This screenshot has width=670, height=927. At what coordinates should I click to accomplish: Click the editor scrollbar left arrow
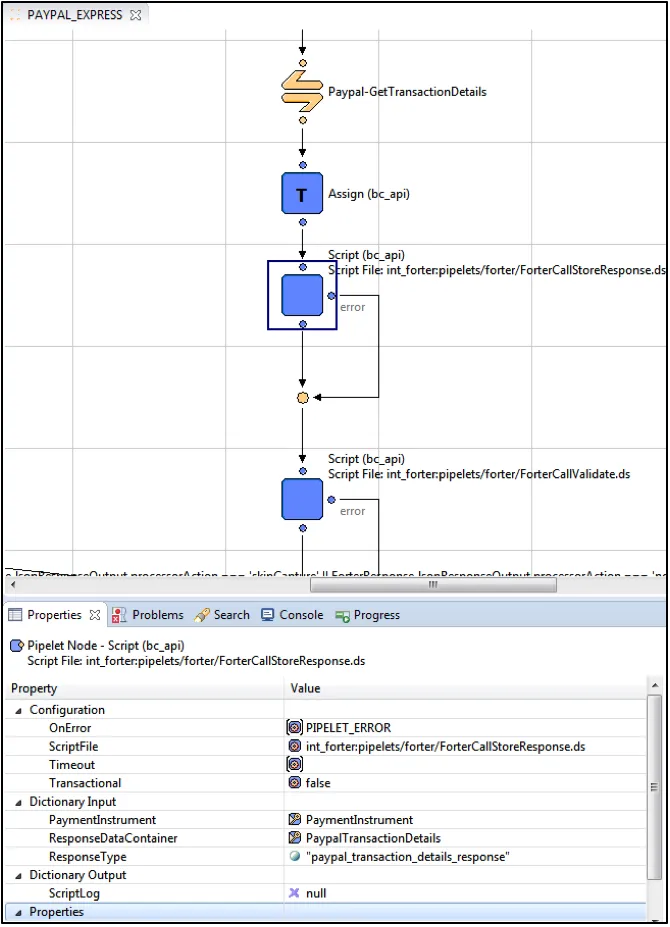point(12,585)
